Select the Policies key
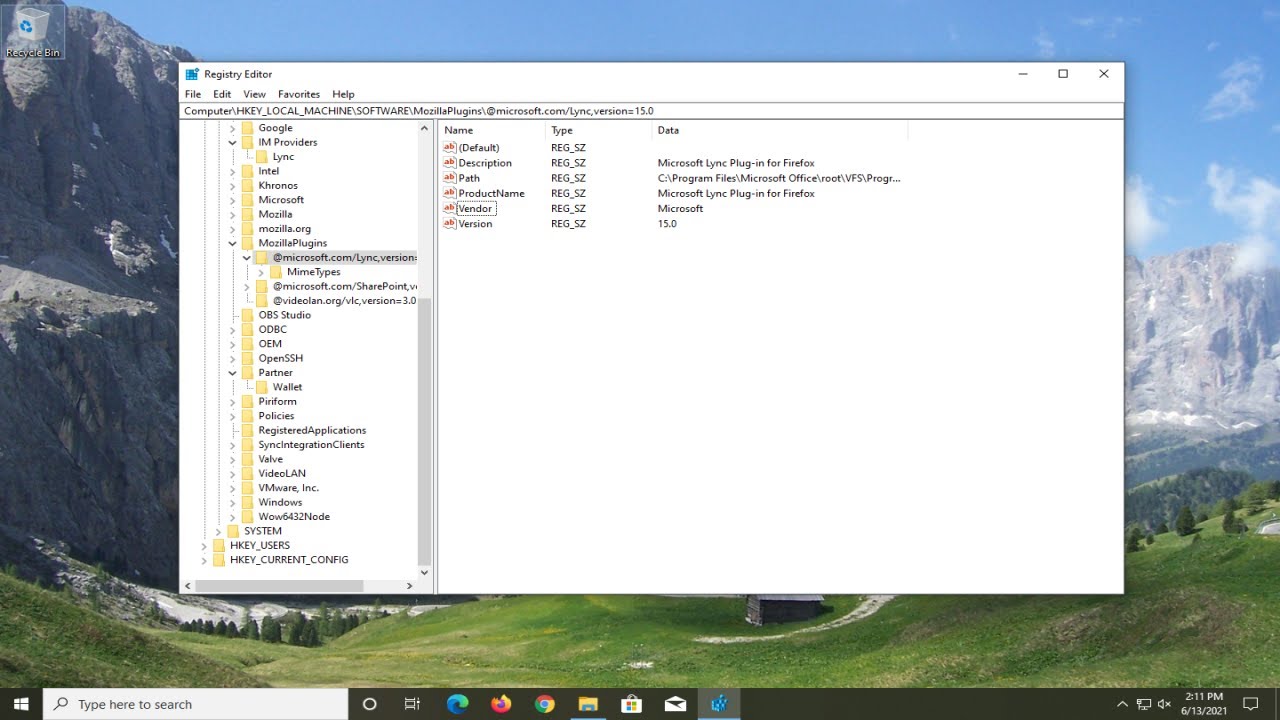Image resolution: width=1280 pixels, height=720 pixels. tap(276, 416)
